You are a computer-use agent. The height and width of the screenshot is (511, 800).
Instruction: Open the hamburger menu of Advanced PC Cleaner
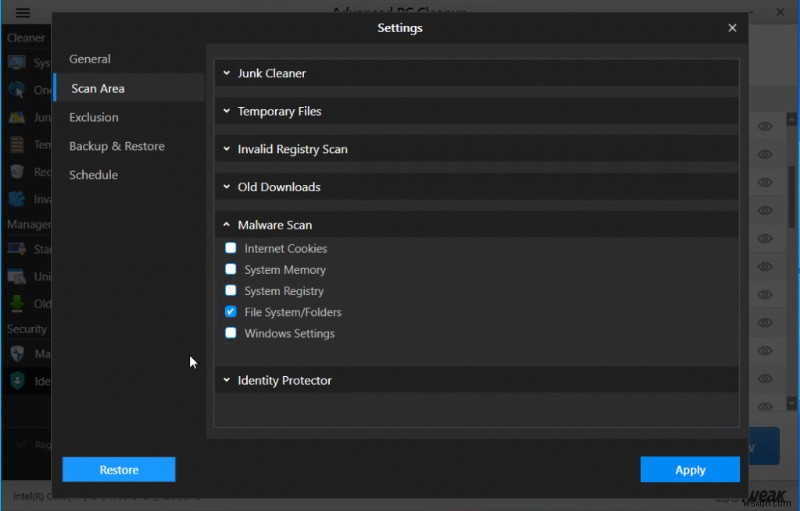pos(23,13)
